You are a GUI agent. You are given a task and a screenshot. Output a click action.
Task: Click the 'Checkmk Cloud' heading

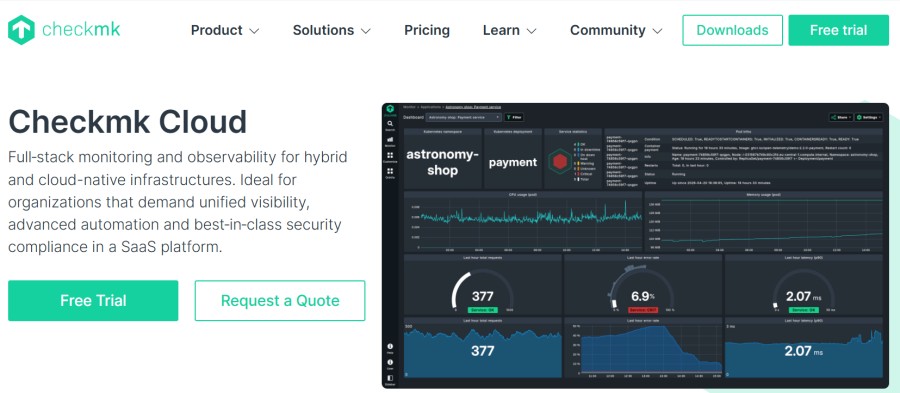click(x=127, y=122)
